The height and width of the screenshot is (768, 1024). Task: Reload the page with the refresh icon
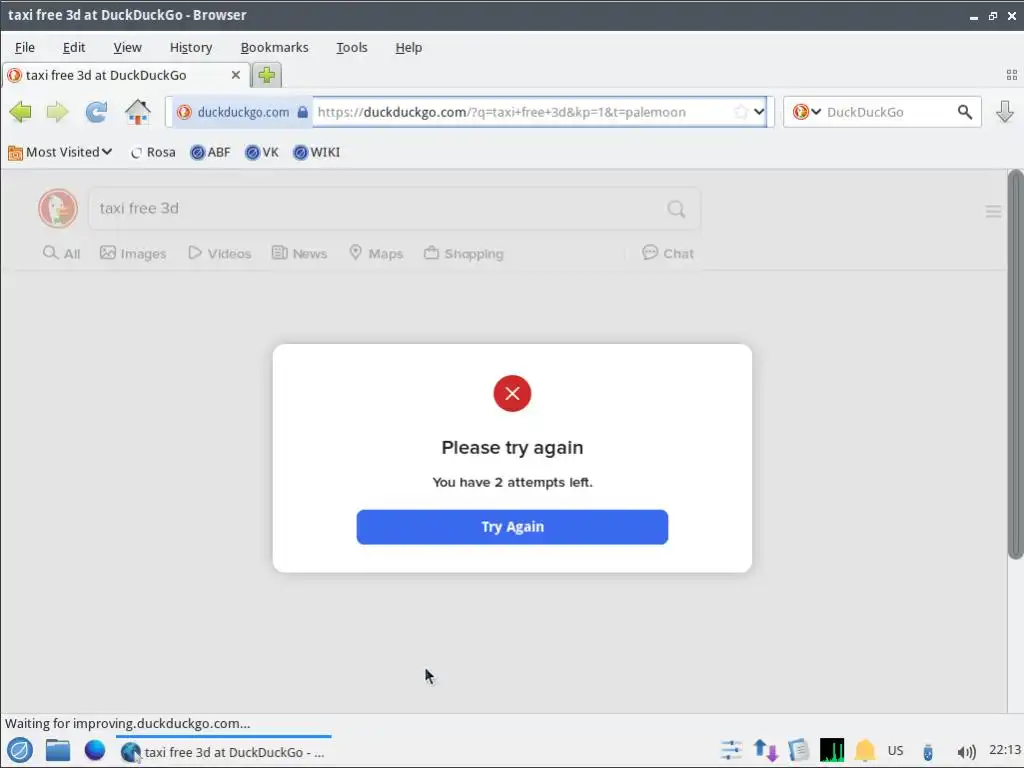[x=96, y=112]
